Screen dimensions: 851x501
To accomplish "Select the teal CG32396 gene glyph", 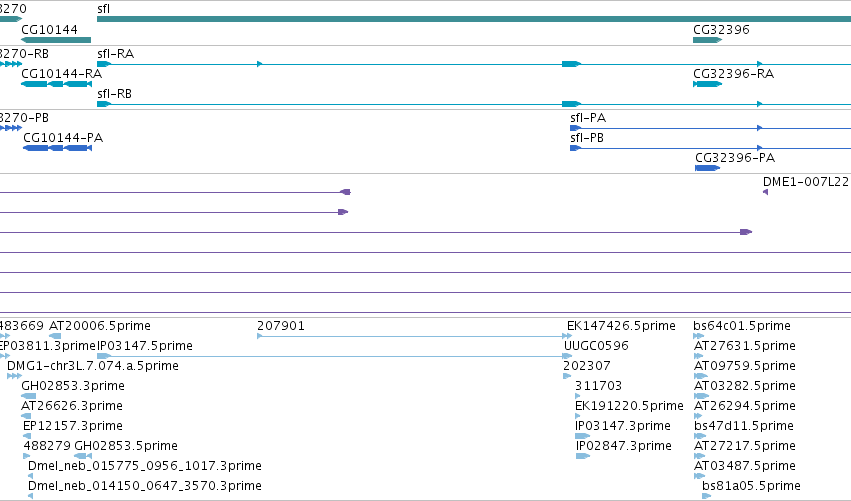I will pyautogui.click(x=708, y=40).
